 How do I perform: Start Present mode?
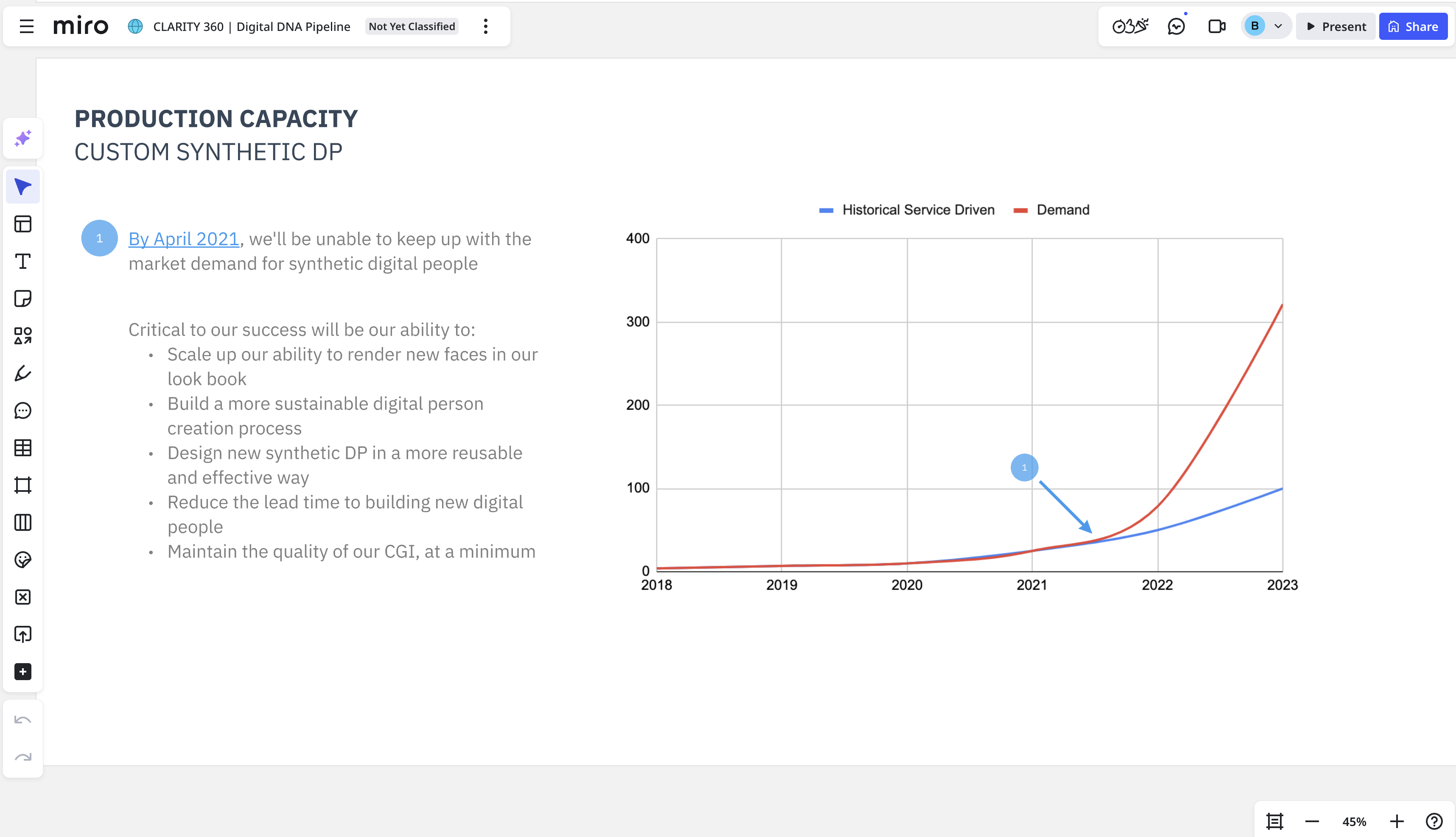click(1335, 26)
